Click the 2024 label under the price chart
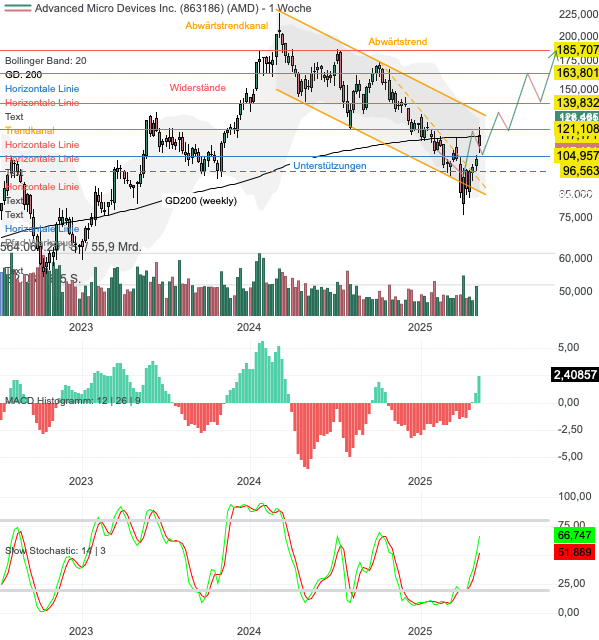Viewport: 599px width, 640px height. click(x=249, y=327)
